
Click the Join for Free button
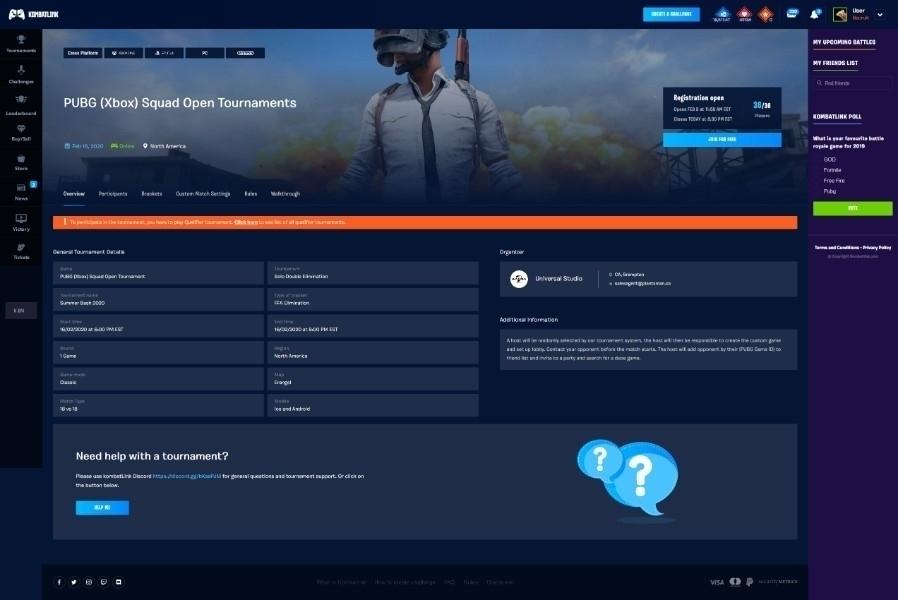coord(722,139)
